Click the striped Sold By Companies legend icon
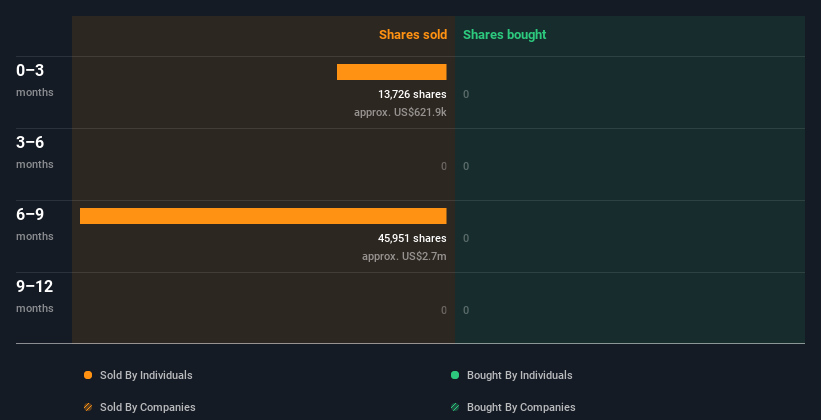The height and width of the screenshot is (420, 821). point(88,407)
